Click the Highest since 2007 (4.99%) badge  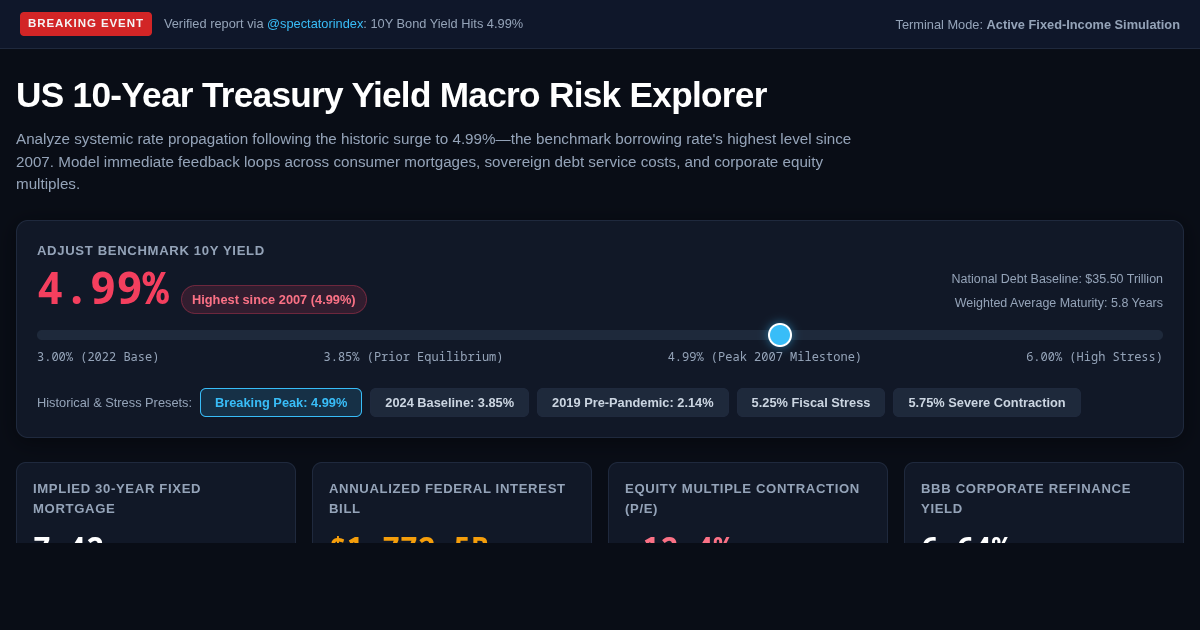274,299
